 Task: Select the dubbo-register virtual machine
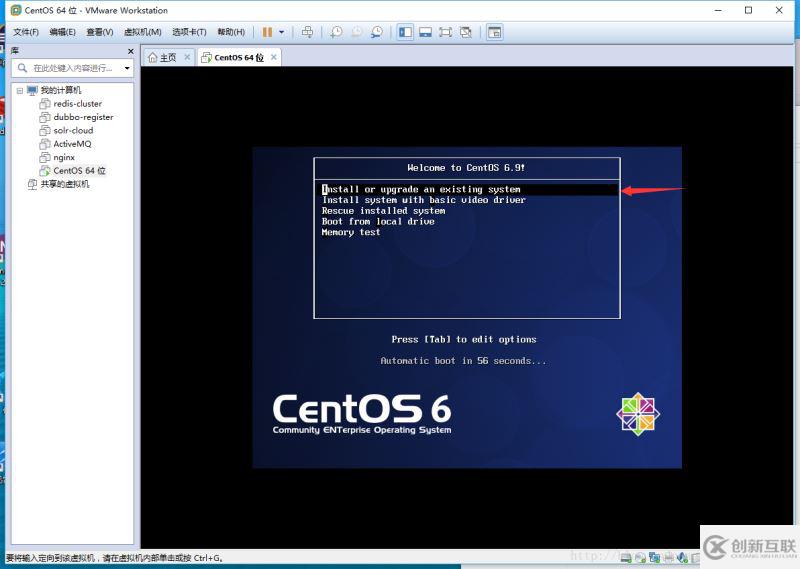coord(83,117)
